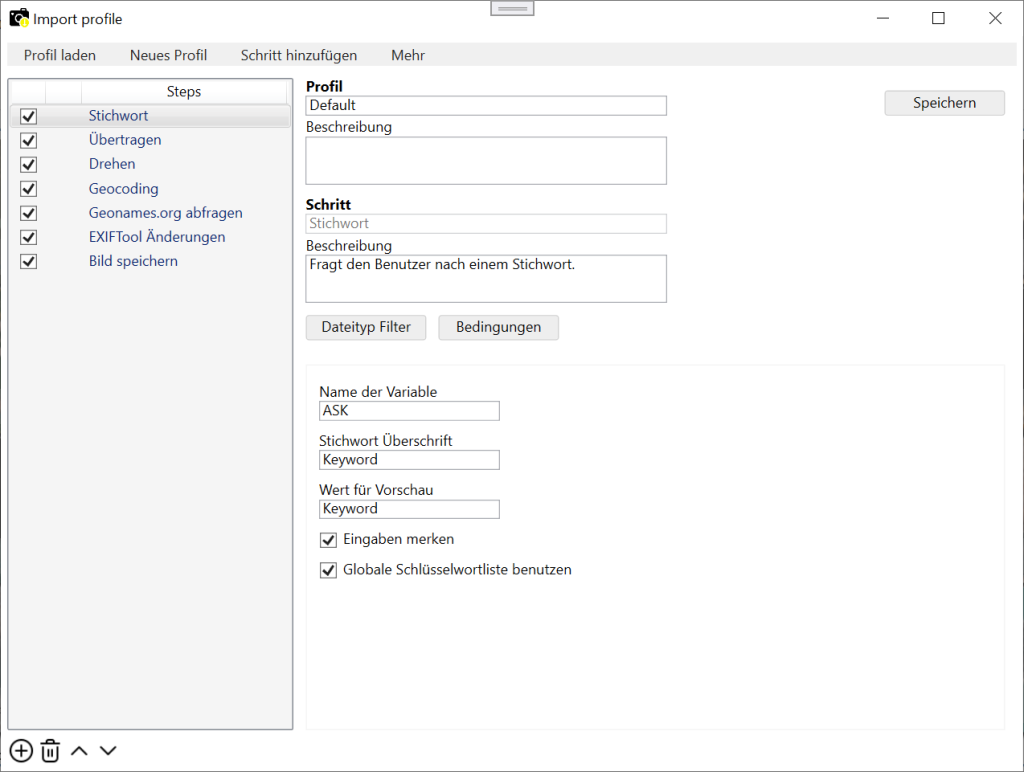Move the selected step down with arrow icon
The height and width of the screenshot is (772, 1024).
(x=108, y=750)
